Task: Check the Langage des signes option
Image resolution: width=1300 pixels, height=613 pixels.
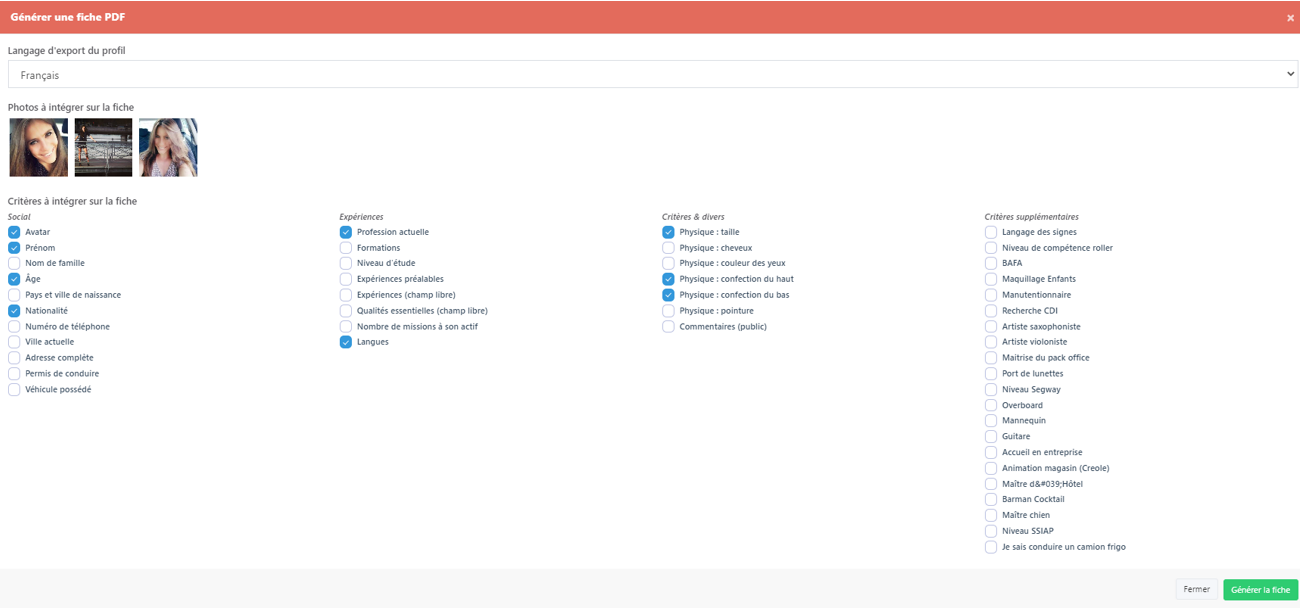Action: 991,232
